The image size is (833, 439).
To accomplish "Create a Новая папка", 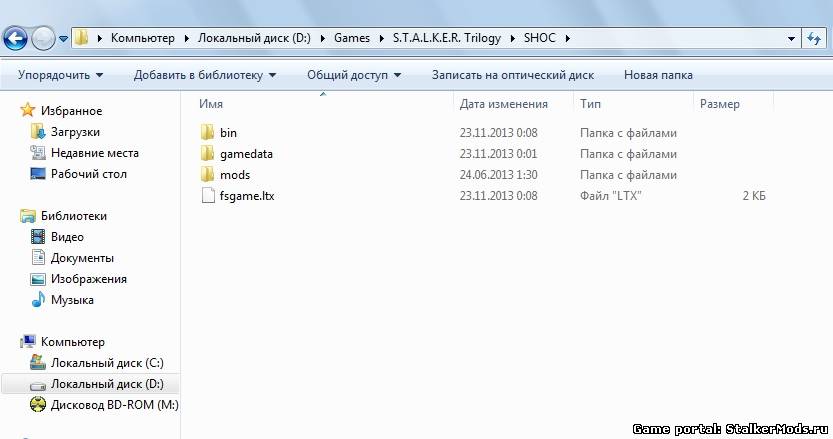I will point(658,75).
